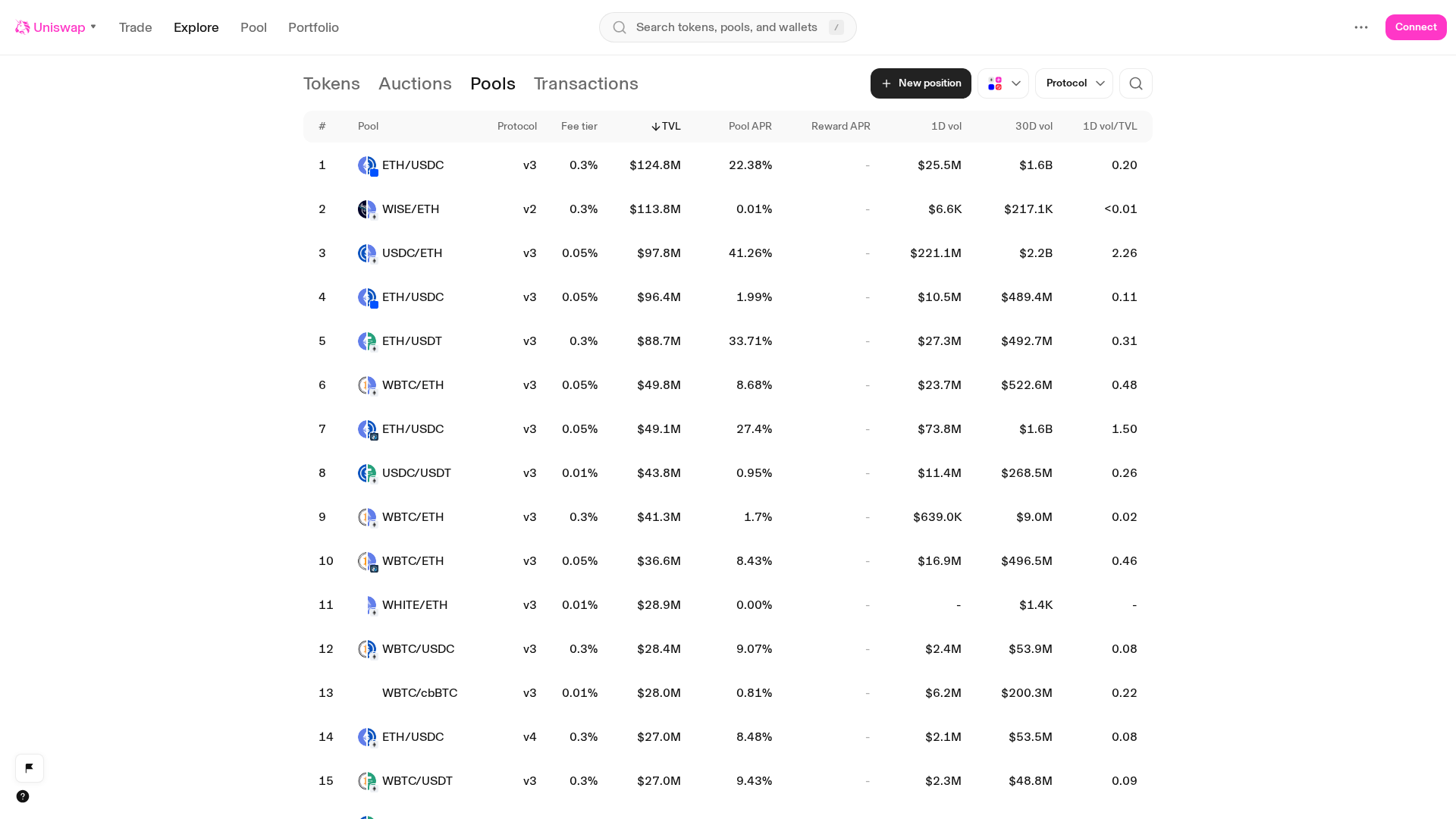The width and height of the screenshot is (1456, 819).
Task: Click the search magnifier icon in search bar
Action: [620, 27]
